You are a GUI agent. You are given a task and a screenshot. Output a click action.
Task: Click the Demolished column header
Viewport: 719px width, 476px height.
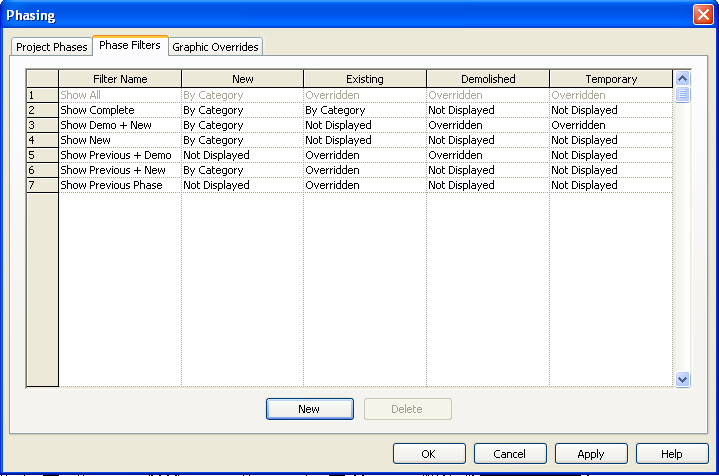point(487,79)
